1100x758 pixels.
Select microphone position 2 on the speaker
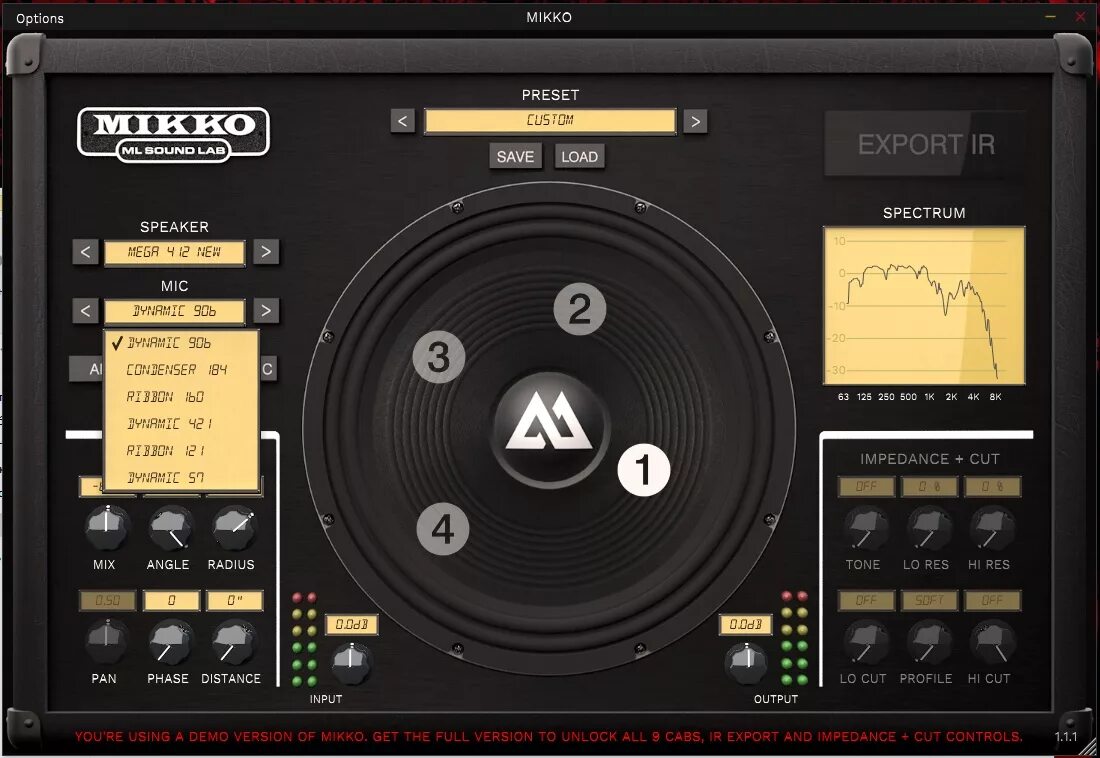point(579,309)
